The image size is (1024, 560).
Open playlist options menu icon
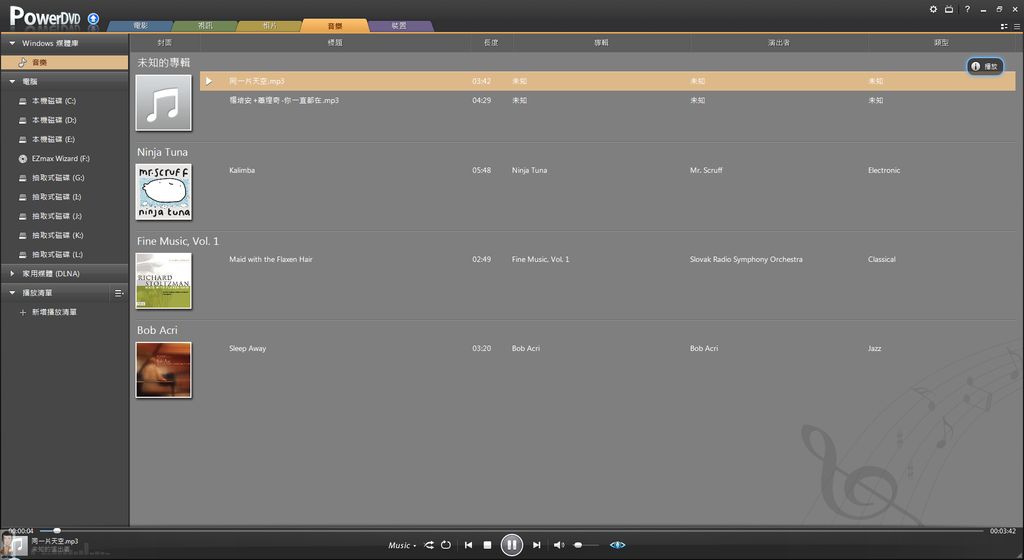119,293
